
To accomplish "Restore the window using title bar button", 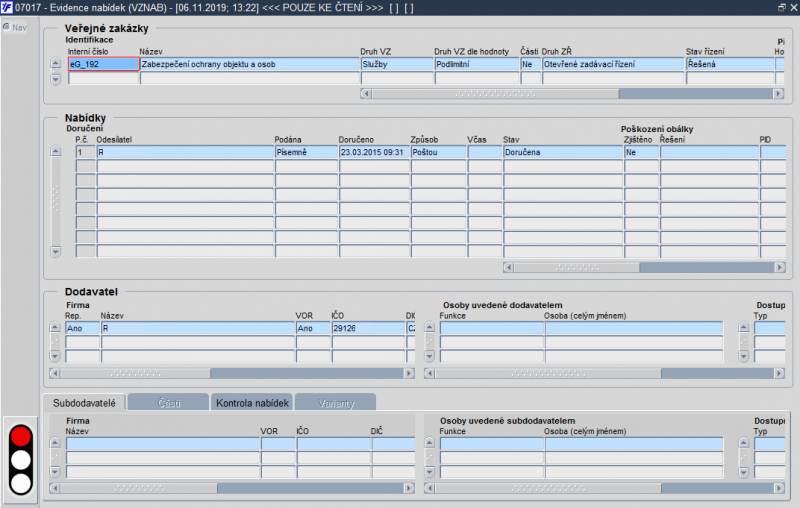I will click(x=782, y=8).
